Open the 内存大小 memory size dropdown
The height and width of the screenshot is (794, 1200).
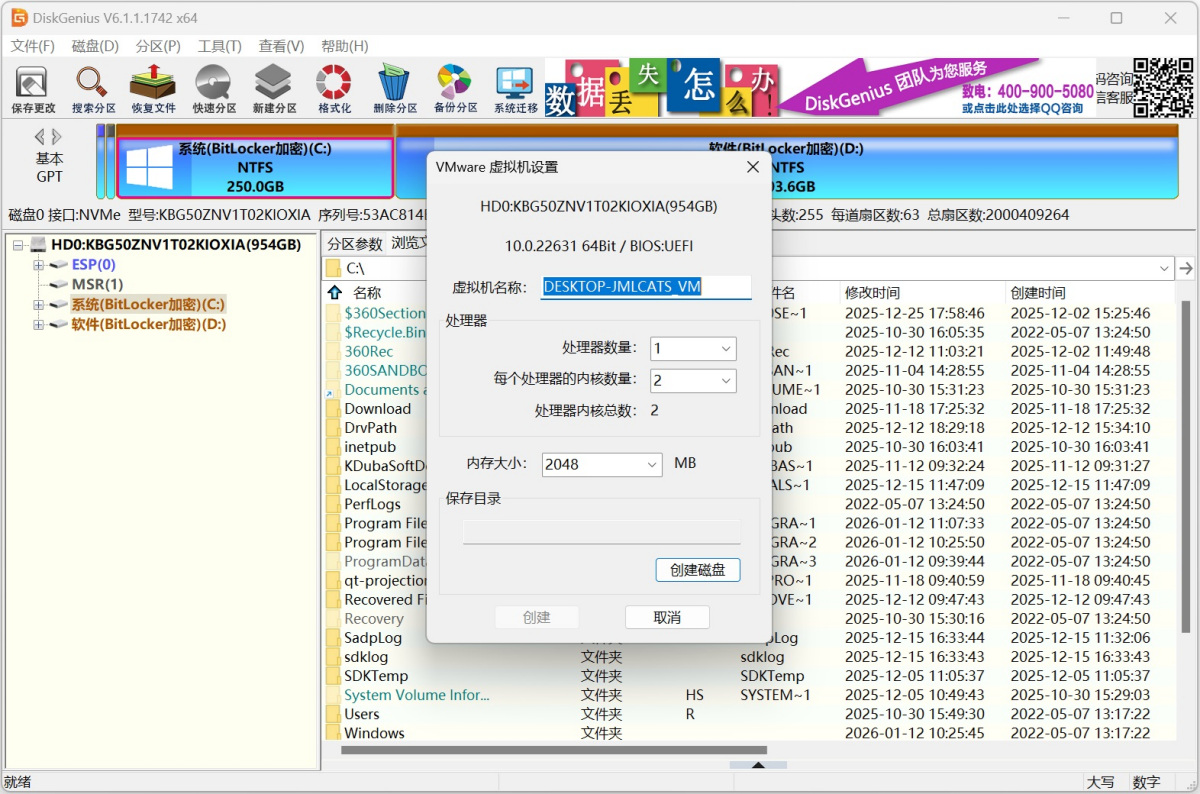click(602, 465)
